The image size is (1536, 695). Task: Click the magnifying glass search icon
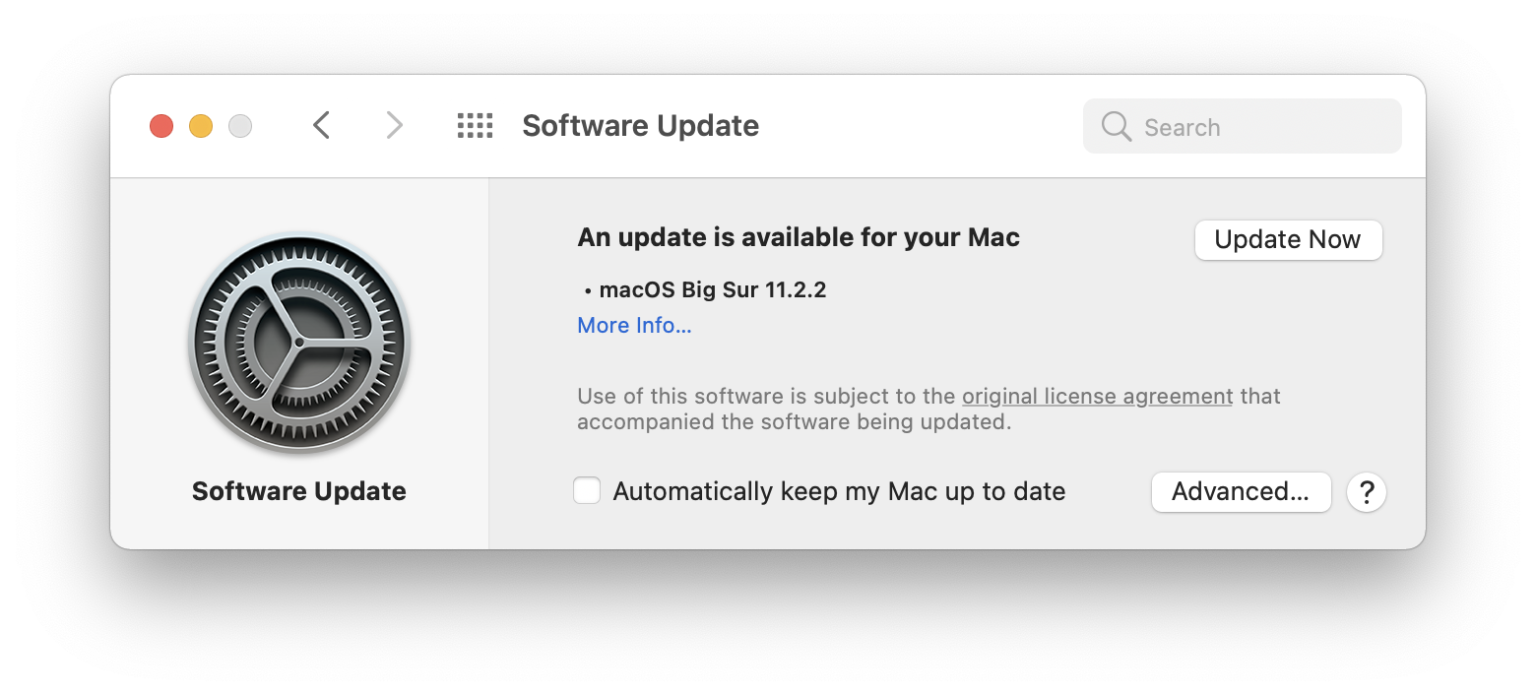(1115, 126)
